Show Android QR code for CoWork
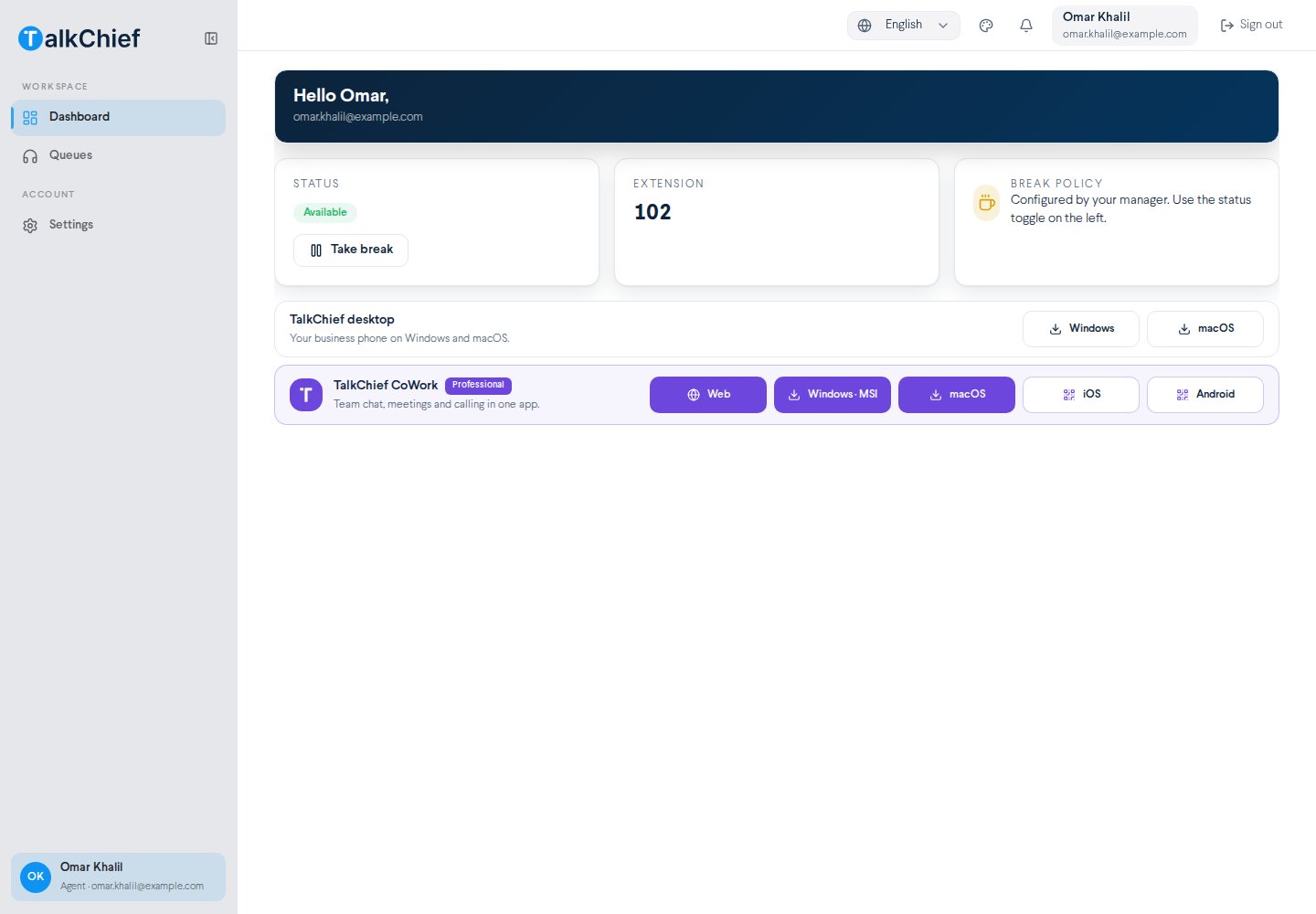The height and width of the screenshot is (914, 1316). point(1205,395)
